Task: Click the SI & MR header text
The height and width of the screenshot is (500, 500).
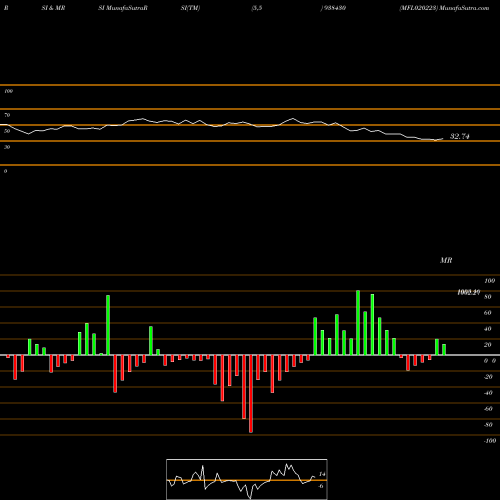Action: [53, 8]
